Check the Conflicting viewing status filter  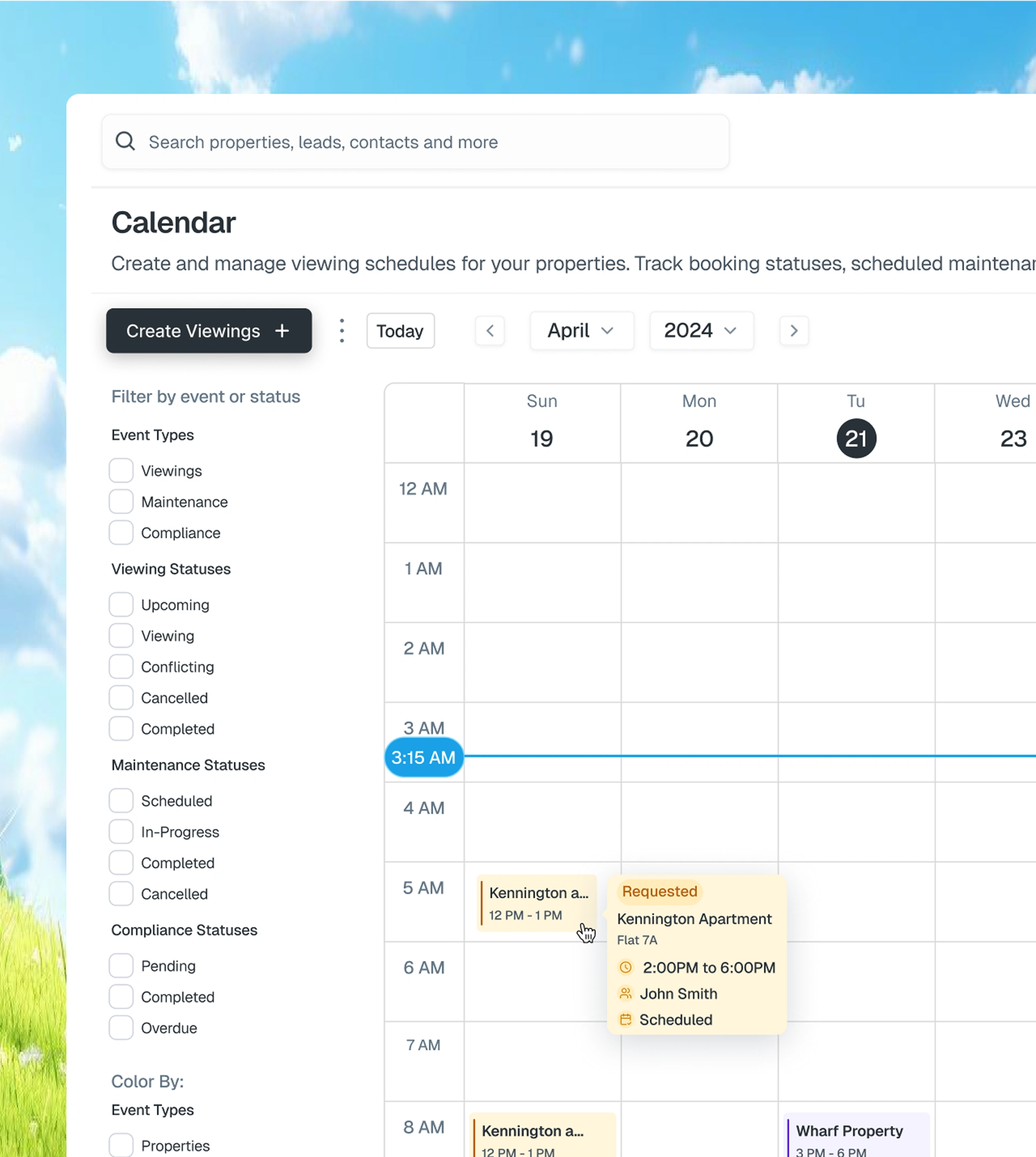pos(121,666)
